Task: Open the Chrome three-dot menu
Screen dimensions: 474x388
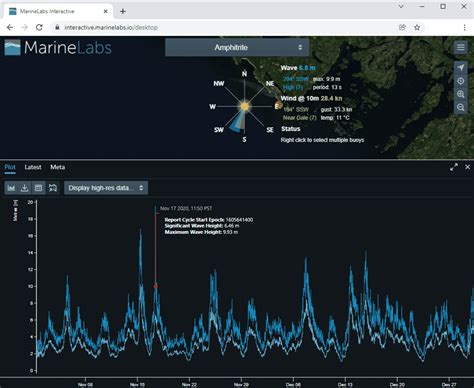Action: pyautogui.click(x=465, y=28)
